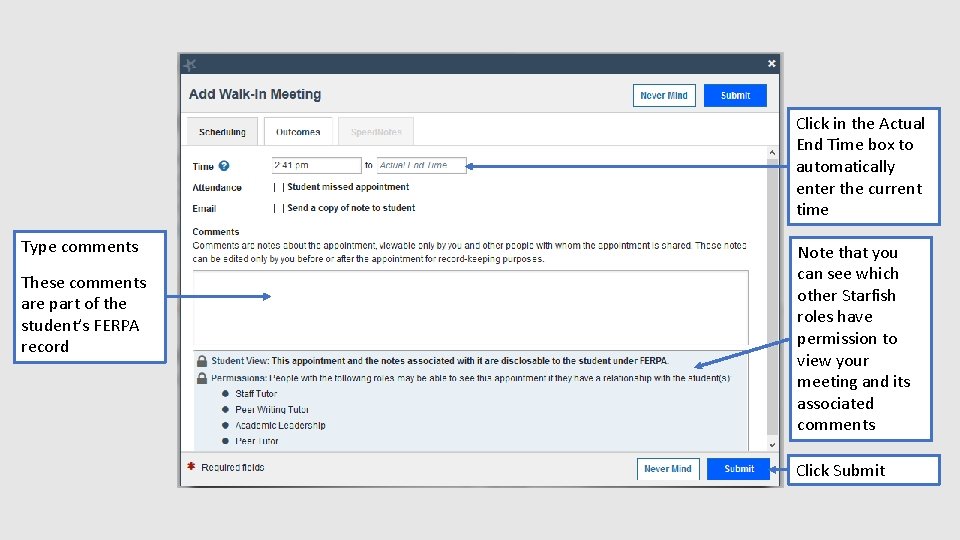Click inside the Comments text area
960x540 pixels.
click(471, 310)
